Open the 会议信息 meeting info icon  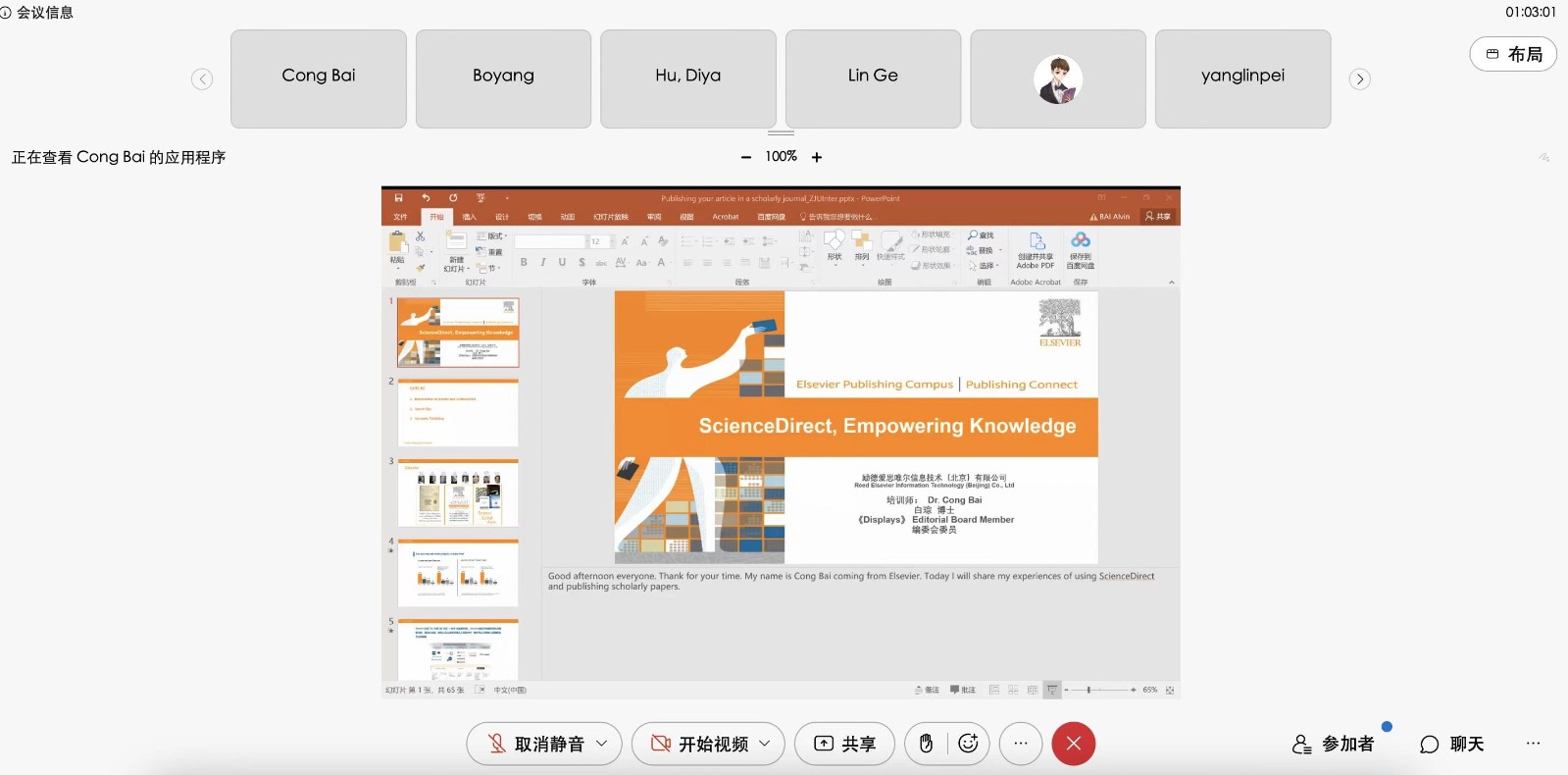pos(6,13)
